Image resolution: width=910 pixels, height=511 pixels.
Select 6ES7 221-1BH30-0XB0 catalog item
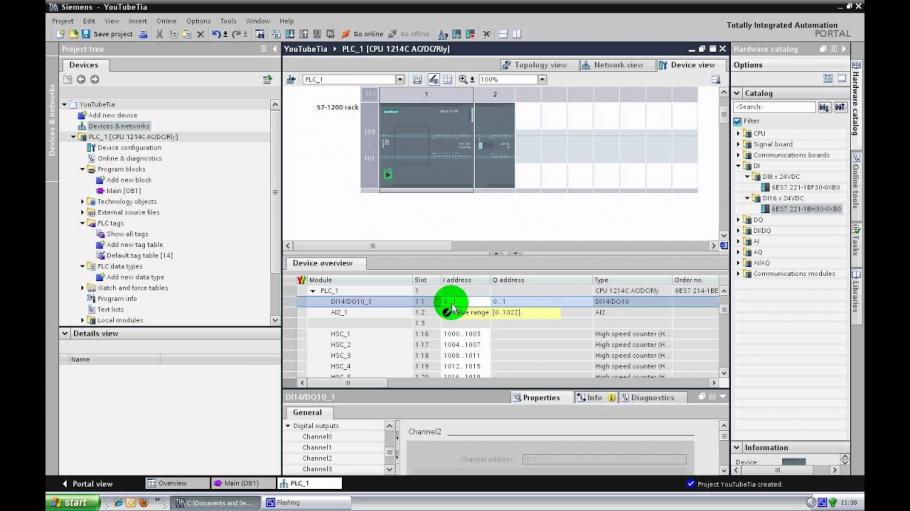tap(806, 209)
